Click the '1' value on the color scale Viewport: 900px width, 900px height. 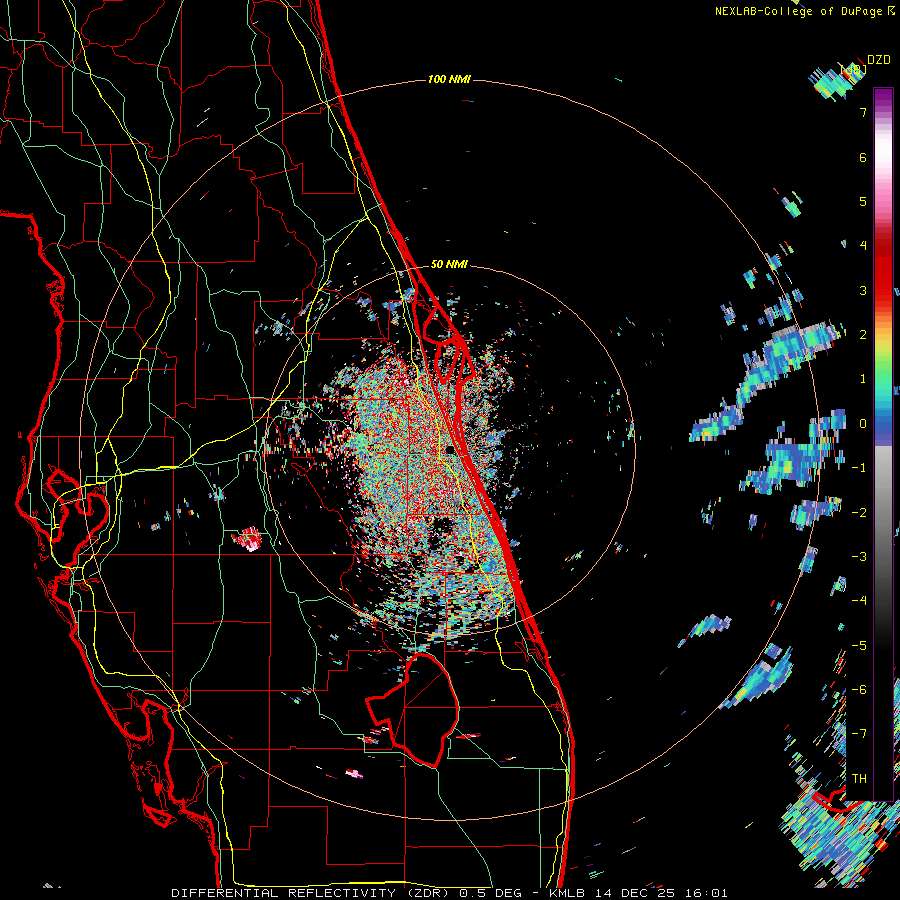click(x=863, y=379)
